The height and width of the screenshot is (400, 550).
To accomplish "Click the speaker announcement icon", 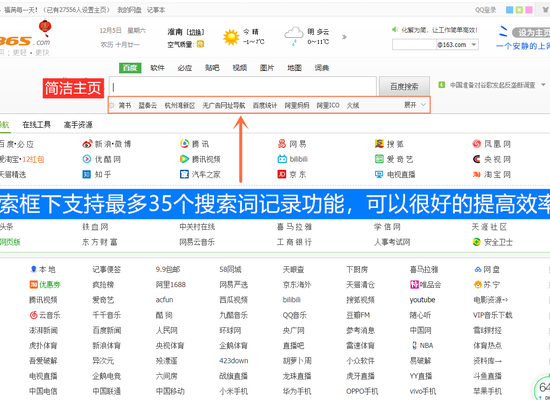I will click(395, 29).
